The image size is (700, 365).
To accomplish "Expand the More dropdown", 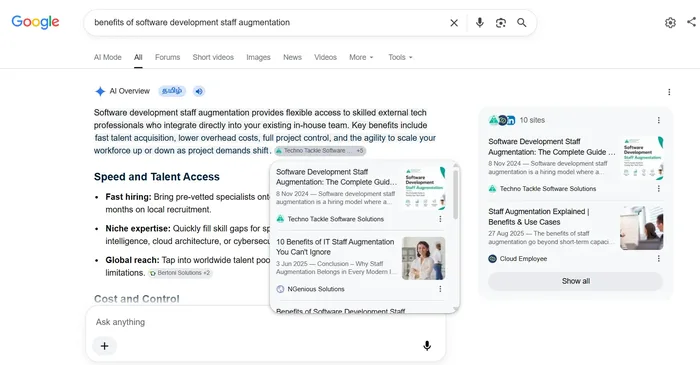I will tap(361, 57).
